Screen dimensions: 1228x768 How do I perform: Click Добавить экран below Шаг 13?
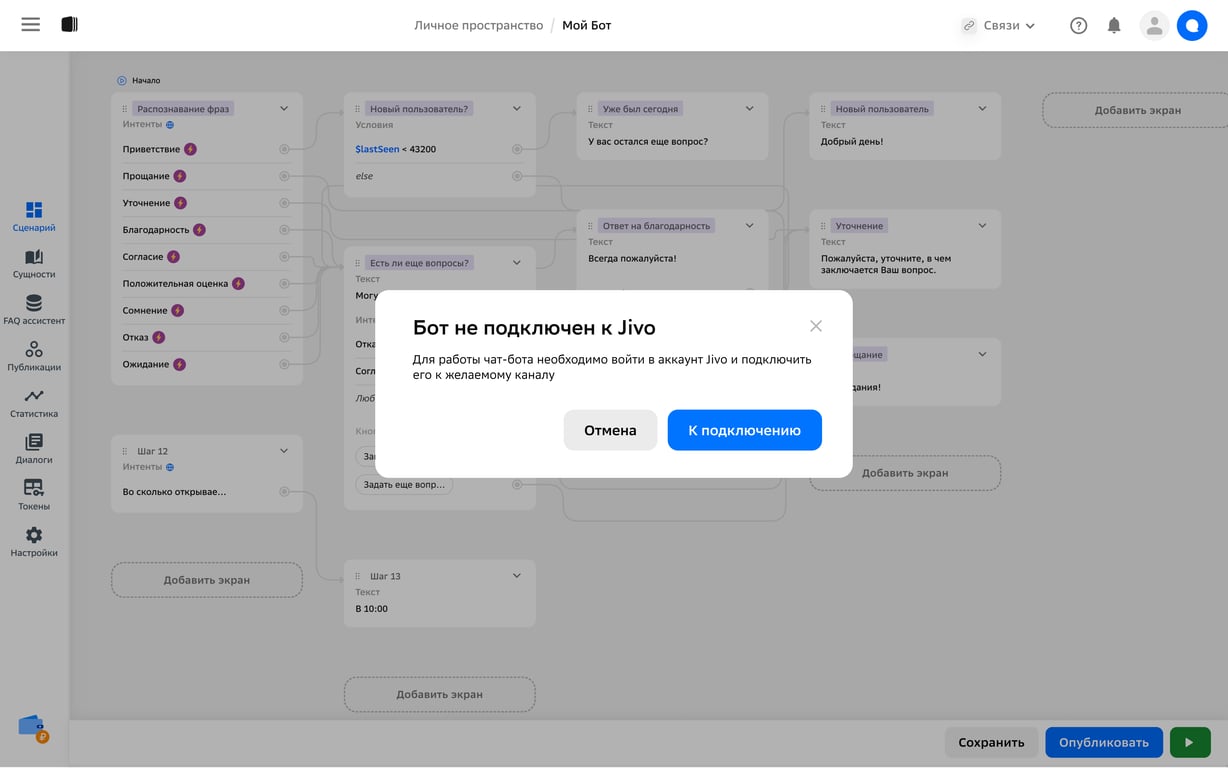(x=439, y=694)
